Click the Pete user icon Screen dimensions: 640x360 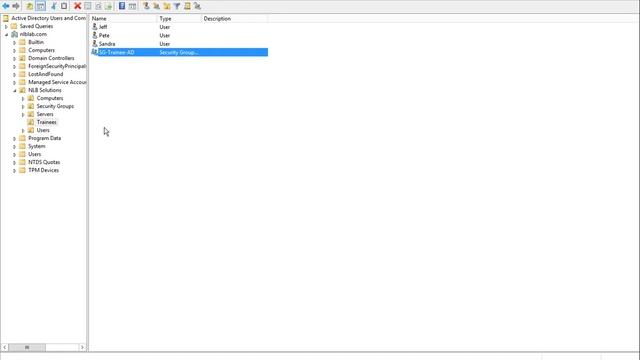tap(95, 35)
